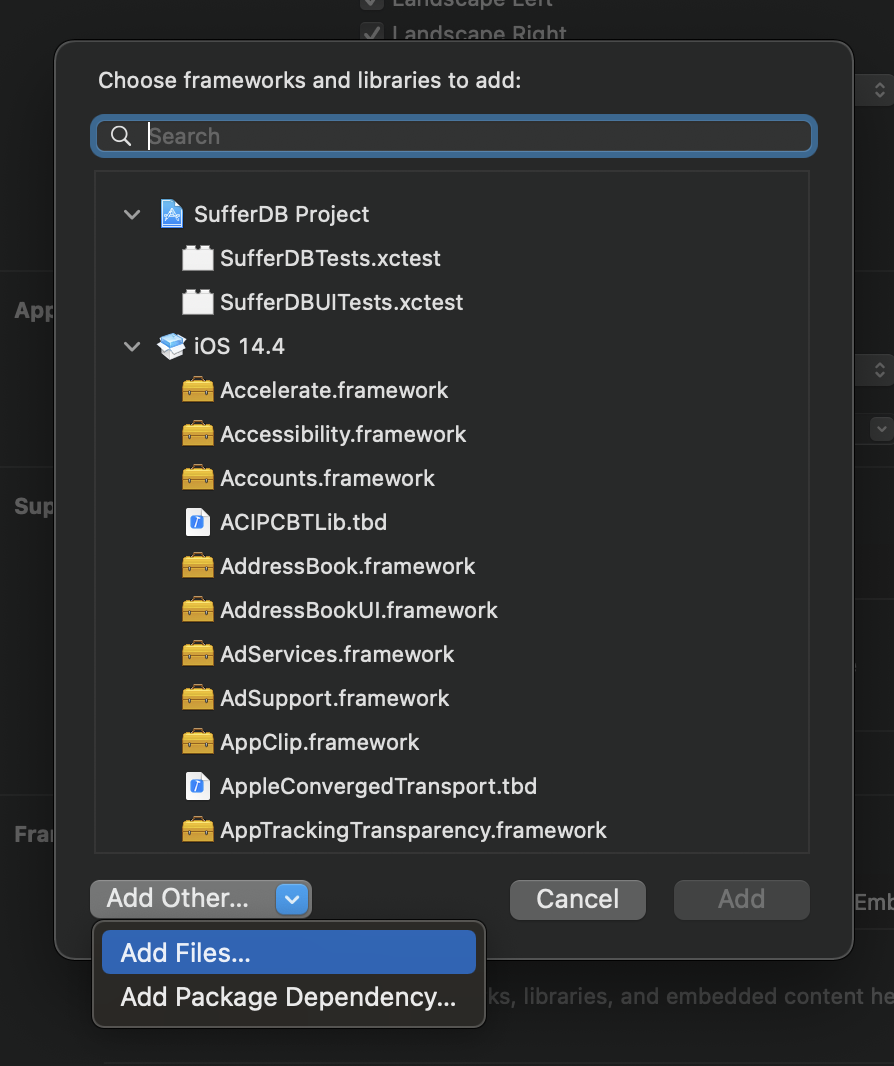Click the AppTrackingTransparency.framework toolbox icon

point(198,830)
